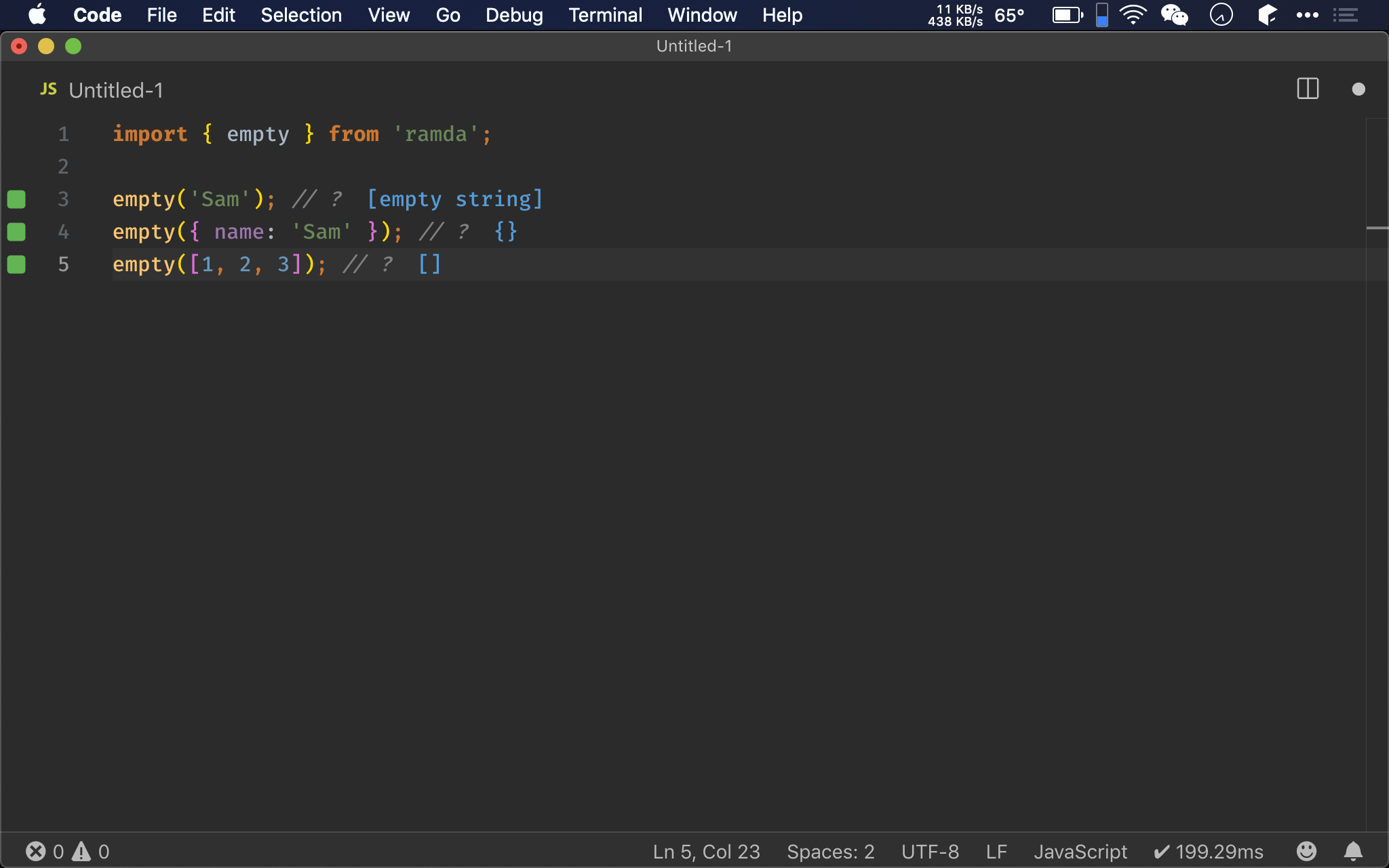Screen dimensions: 1389x868
Task: Click the blue phone-shaped menu bar icon
Action: [x=1102, y=15]
